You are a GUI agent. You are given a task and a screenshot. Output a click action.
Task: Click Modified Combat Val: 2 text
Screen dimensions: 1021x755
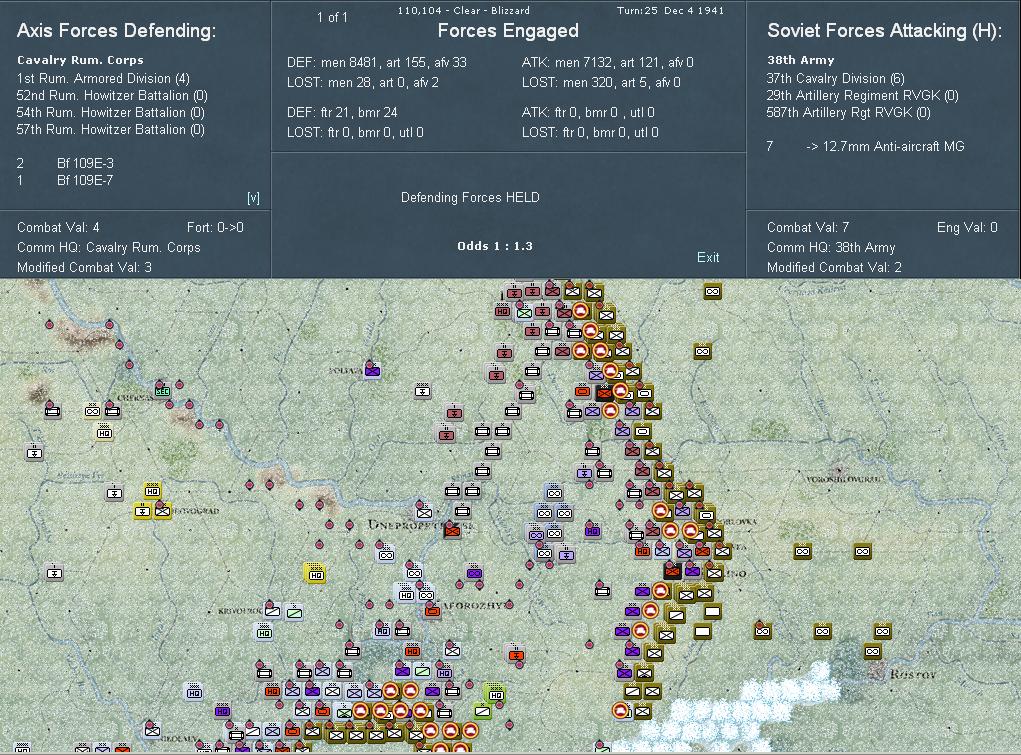[834, 267]
